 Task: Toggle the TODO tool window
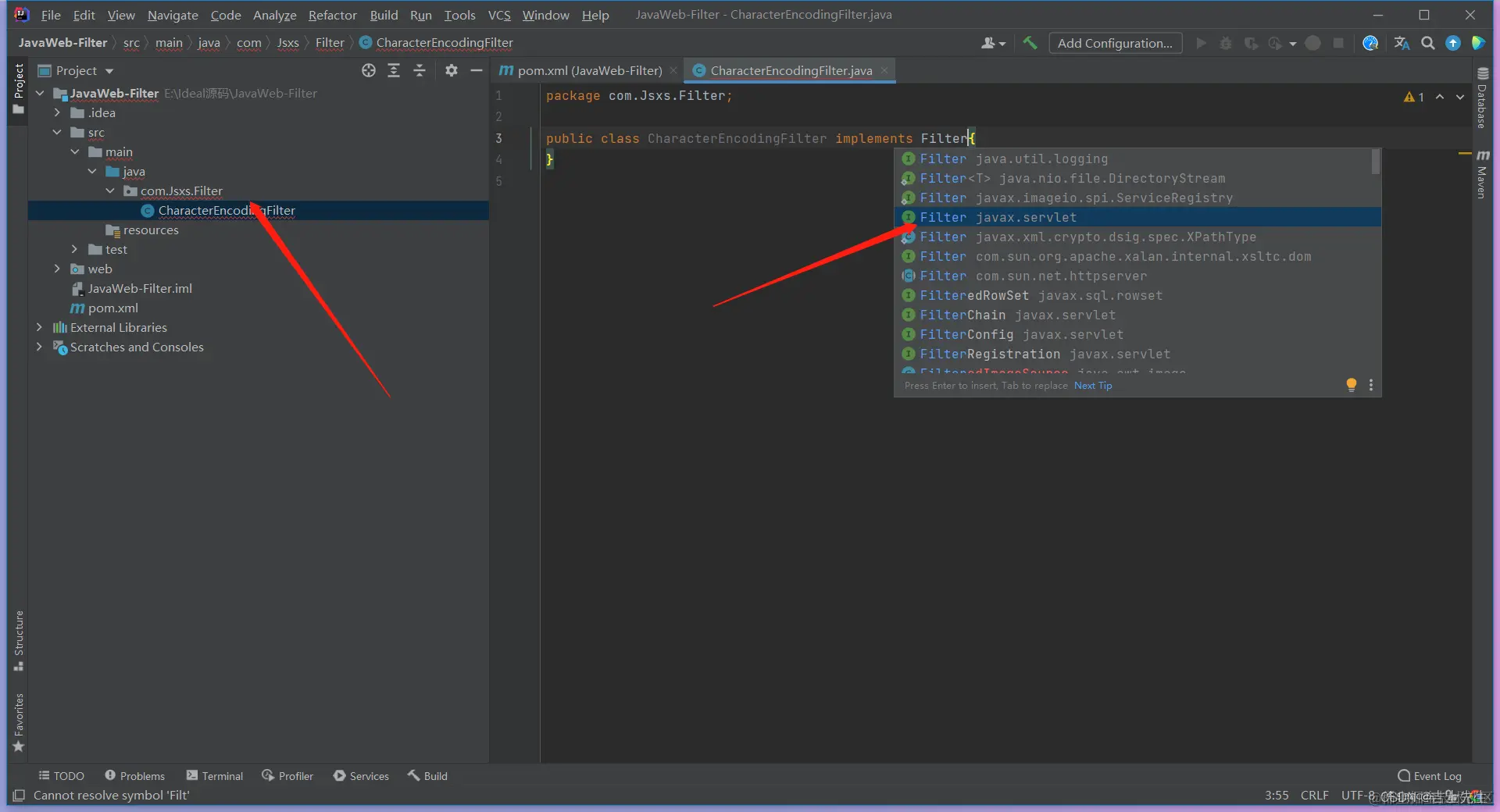coord(62,776)
